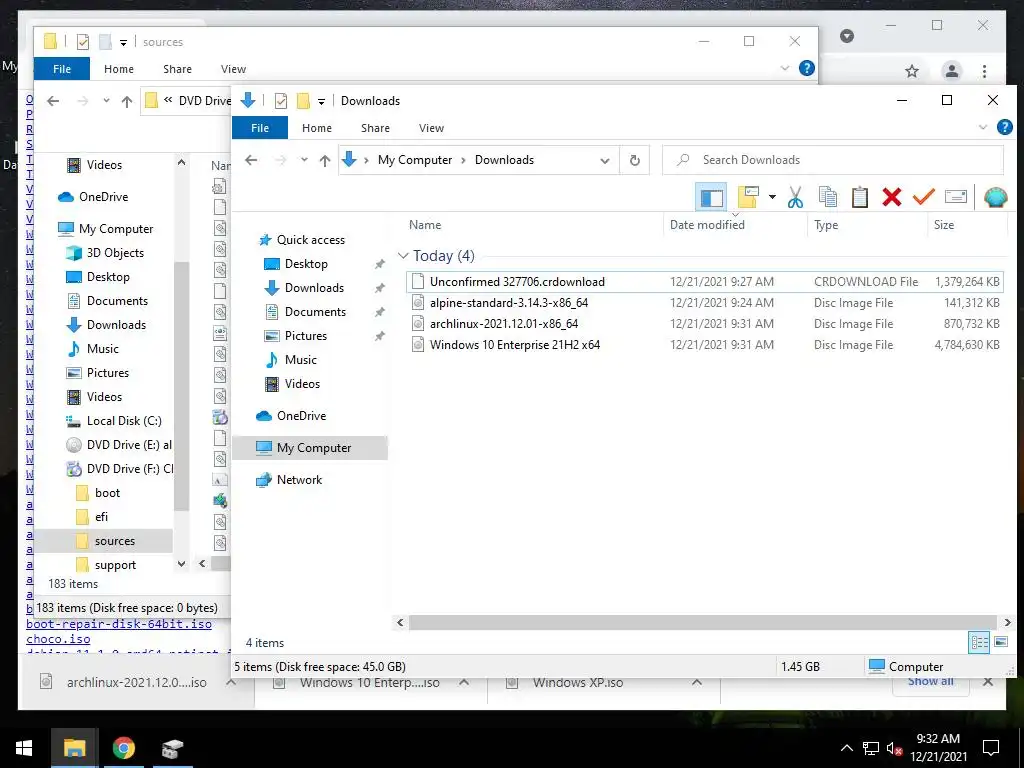Open the Home tab in sources window

119,69
